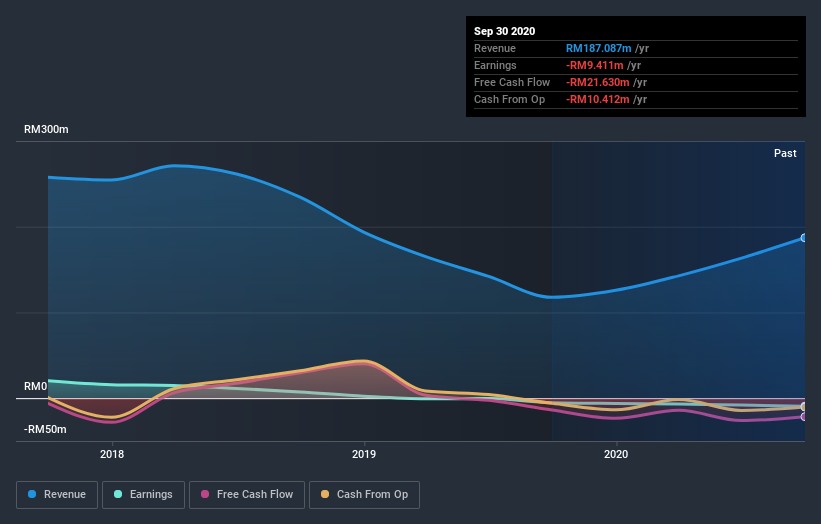Image resolution: width=821 pixels, height=524 pixels.
Task: Click the -RM10.412m cash from op value
Action: 597,99
